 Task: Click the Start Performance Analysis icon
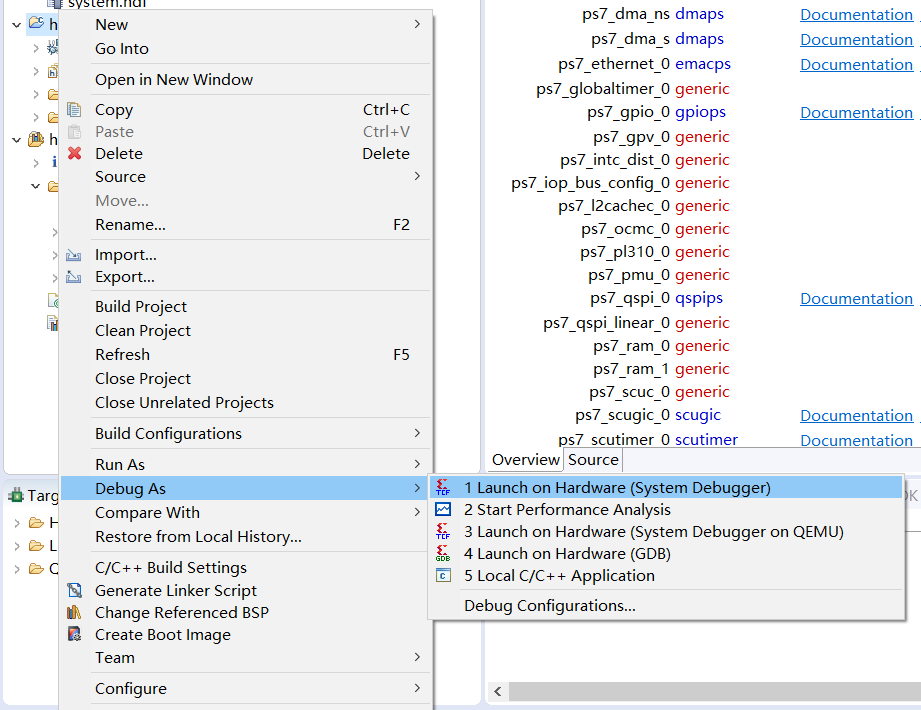(444, 510)
